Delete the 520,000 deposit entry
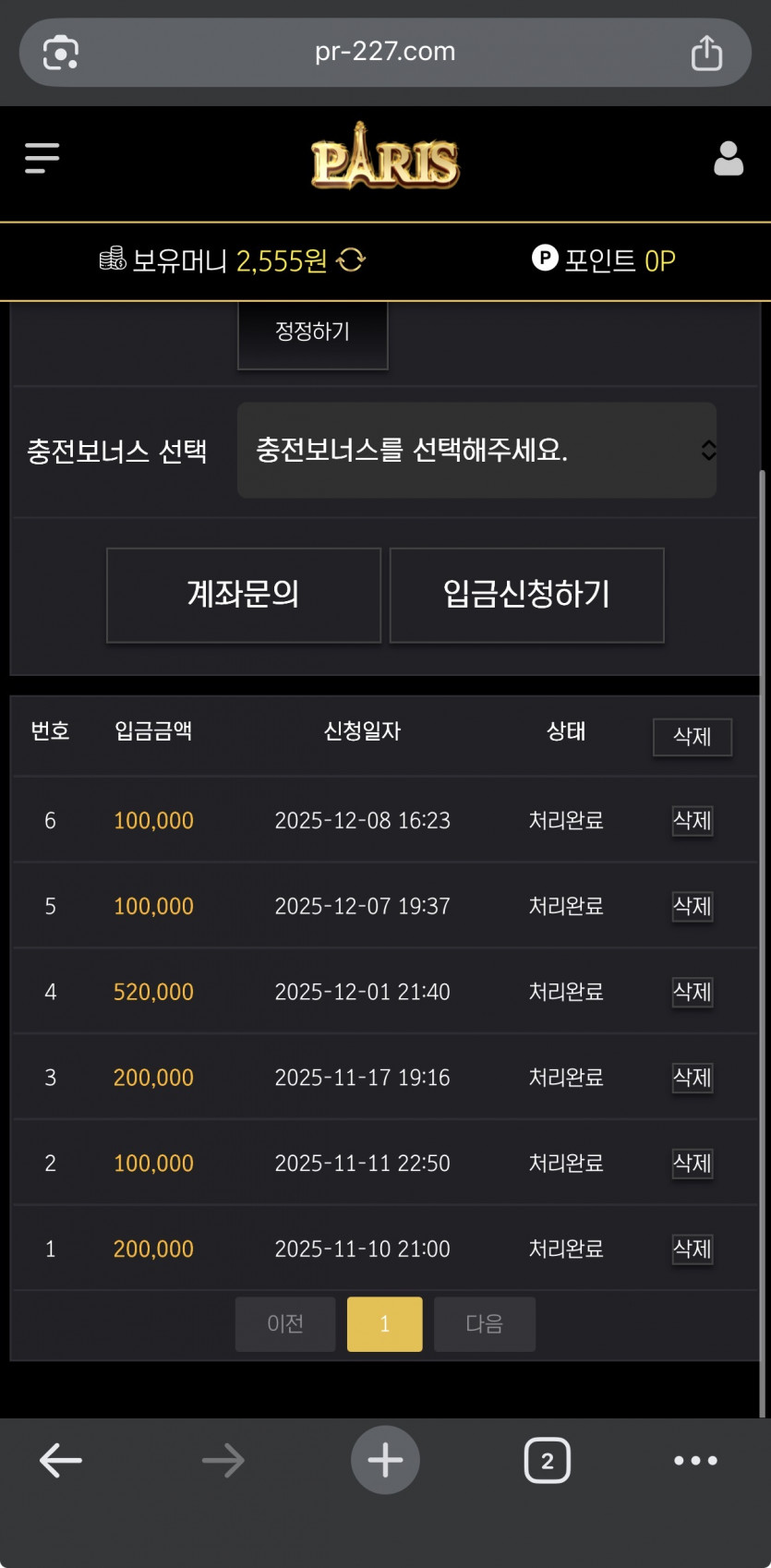 (x=692, y=992)
